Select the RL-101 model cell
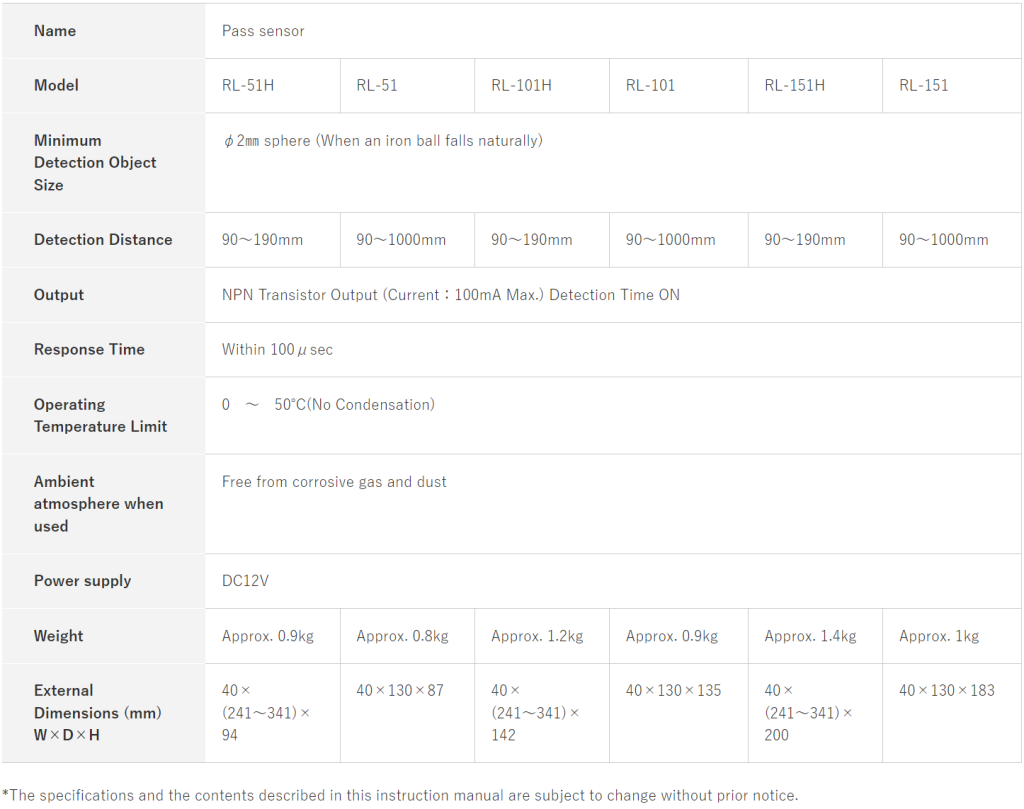This screenshot has width=1024, height=809. (650, 85)
